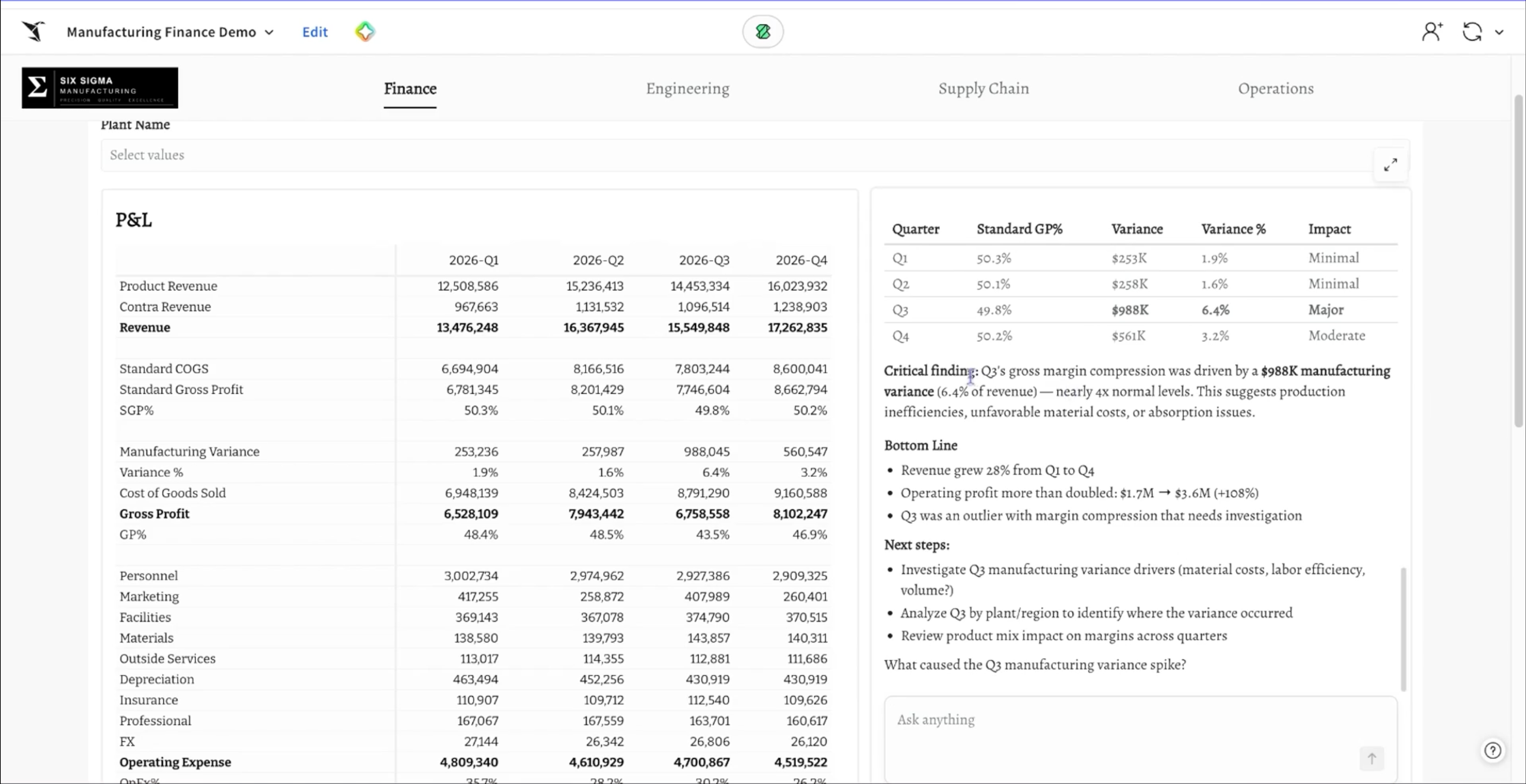Screen dimensions: 1526x784
Task: Open the Manufacturing Finance Demo dropdown
Action: 170,32
